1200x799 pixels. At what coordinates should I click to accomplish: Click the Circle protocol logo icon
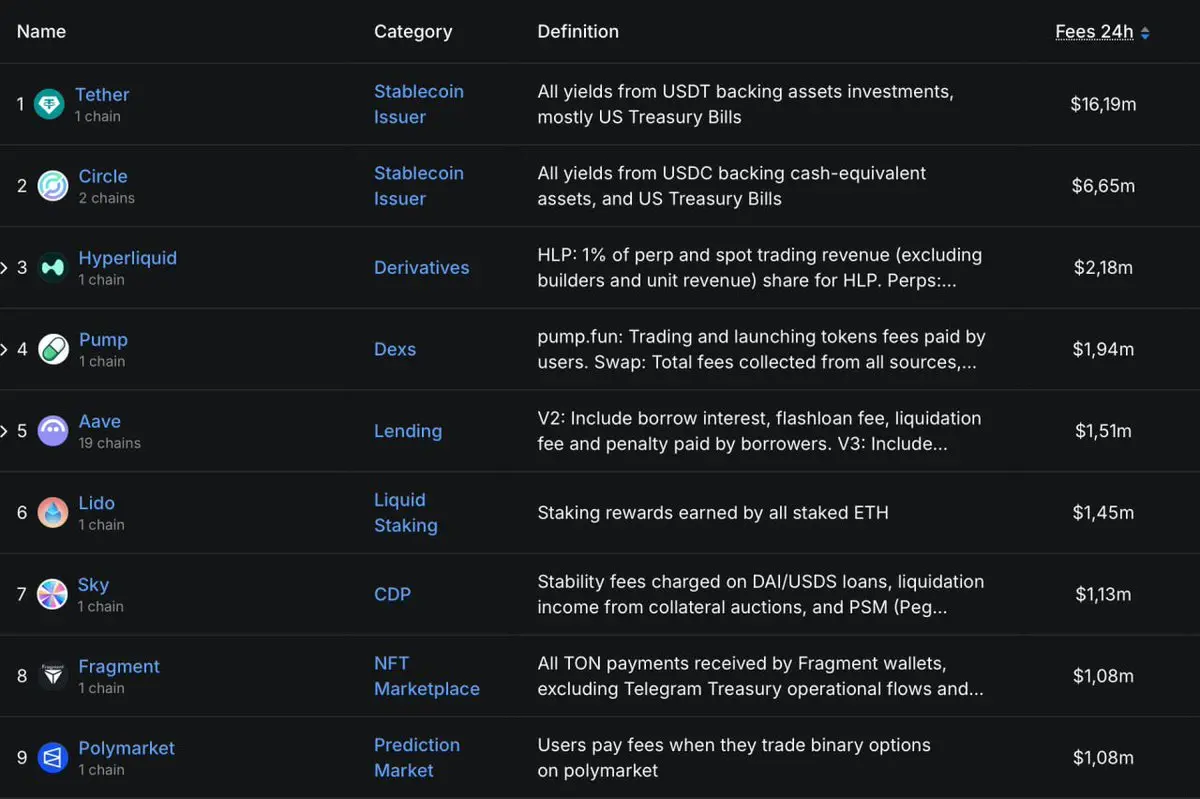tap(53, 186)
